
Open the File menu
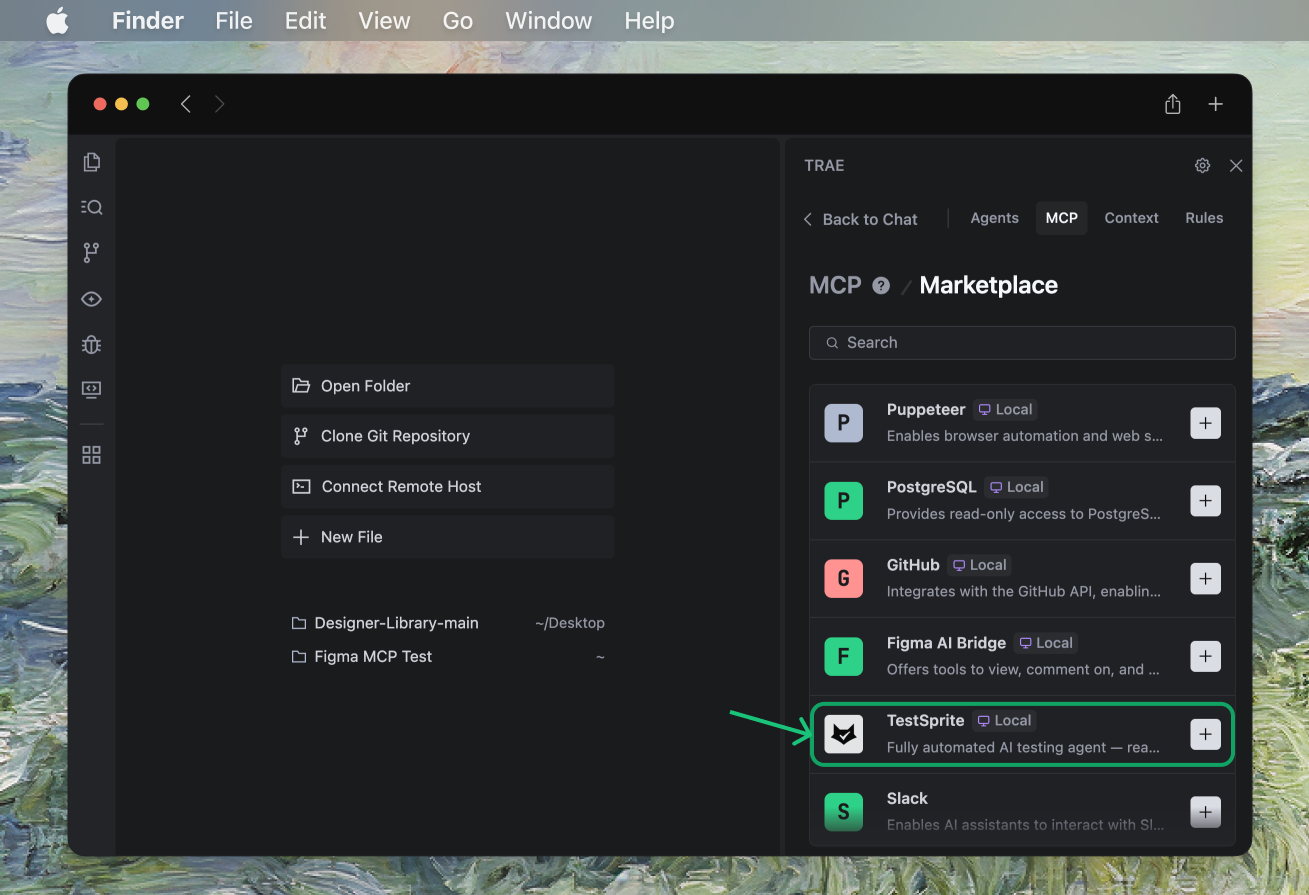[x=234, y=20]
